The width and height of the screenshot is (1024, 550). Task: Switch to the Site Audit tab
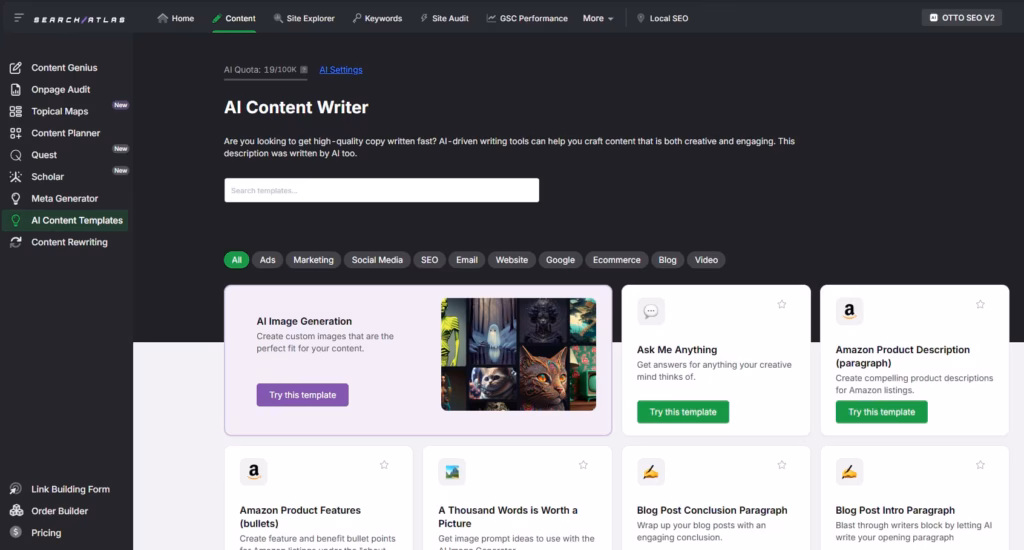446,18
